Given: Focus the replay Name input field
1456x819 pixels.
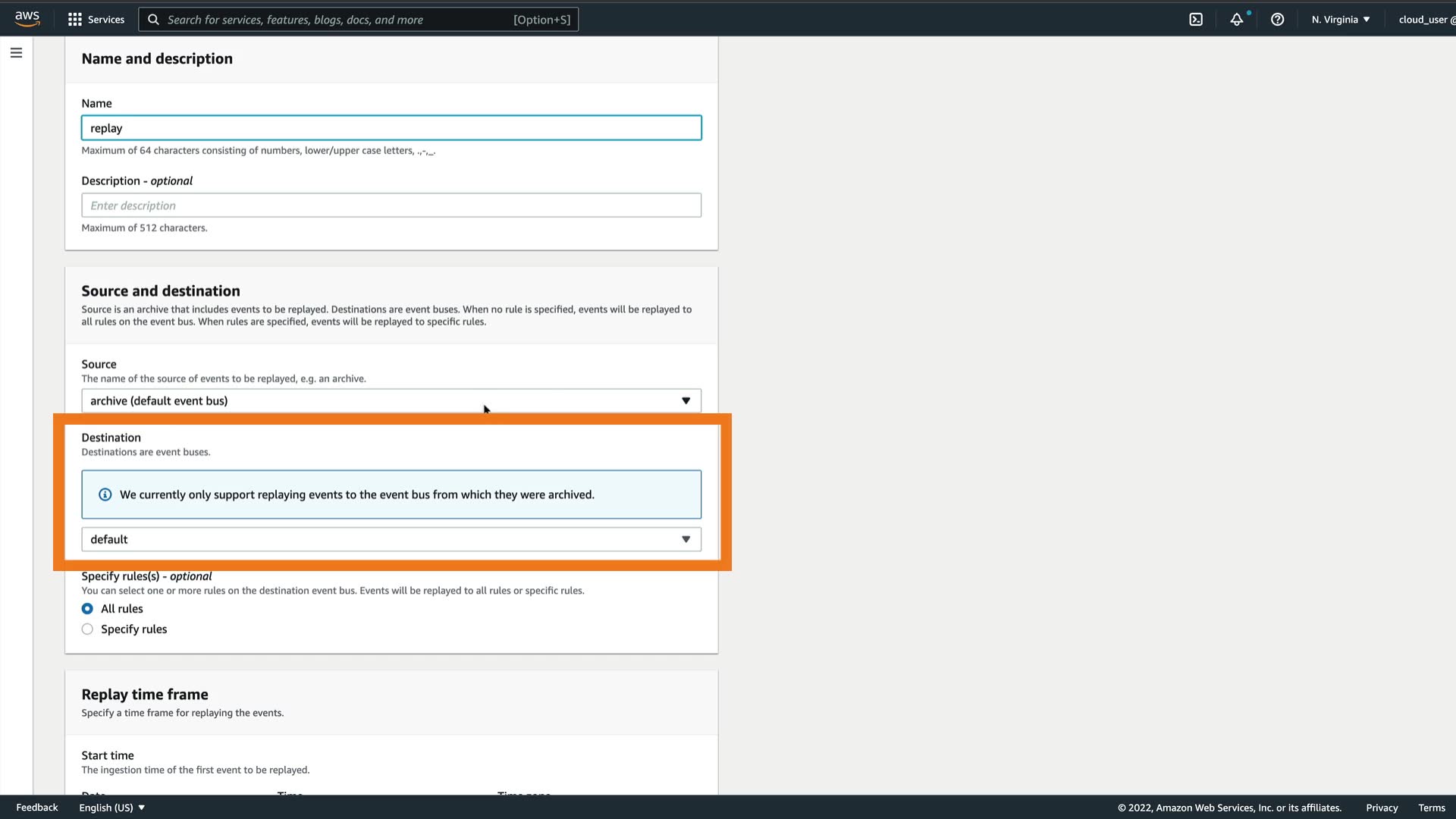Looking at the screenshot, I should click(x=391, y=128).
